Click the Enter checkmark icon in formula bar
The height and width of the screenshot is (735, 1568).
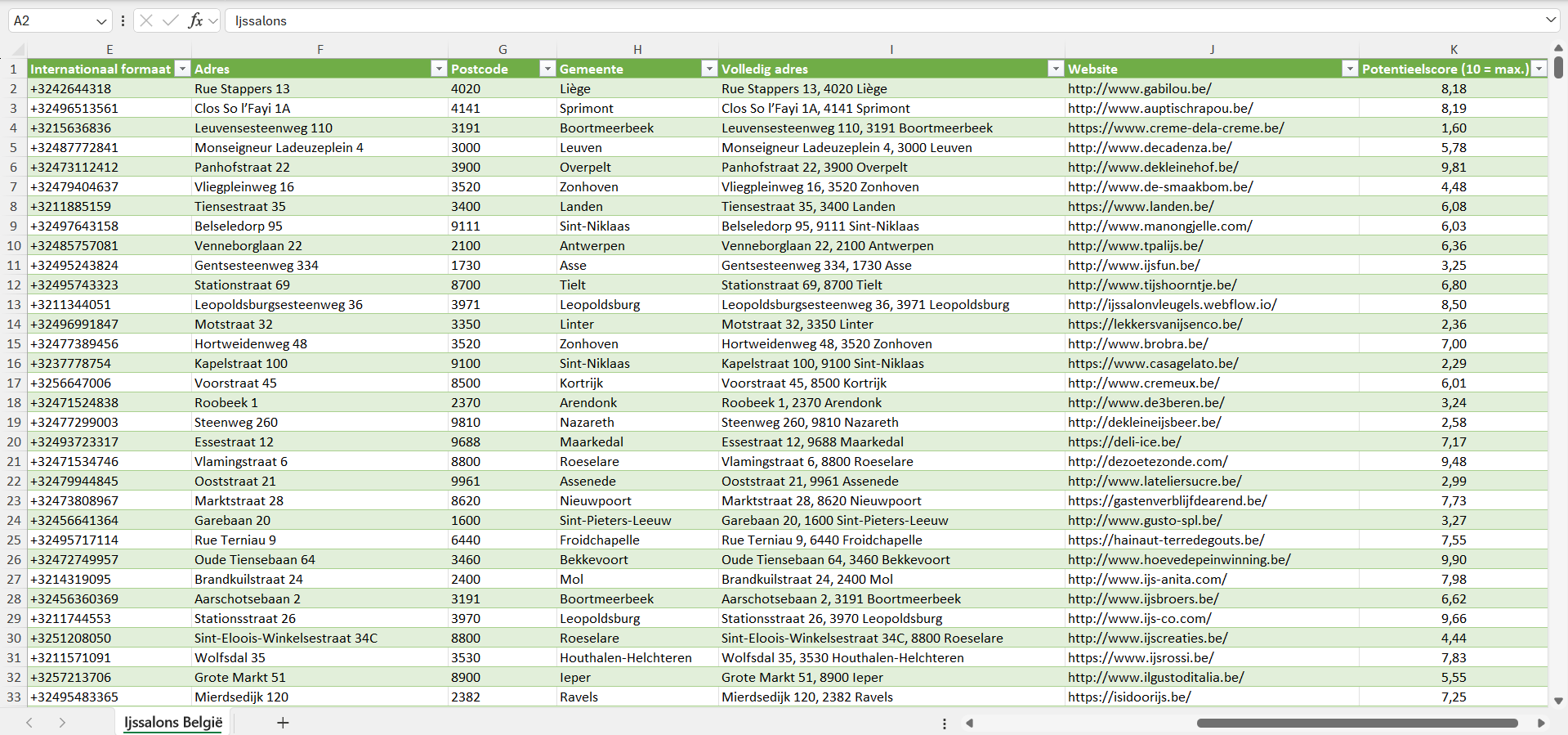tap(171, 20)
